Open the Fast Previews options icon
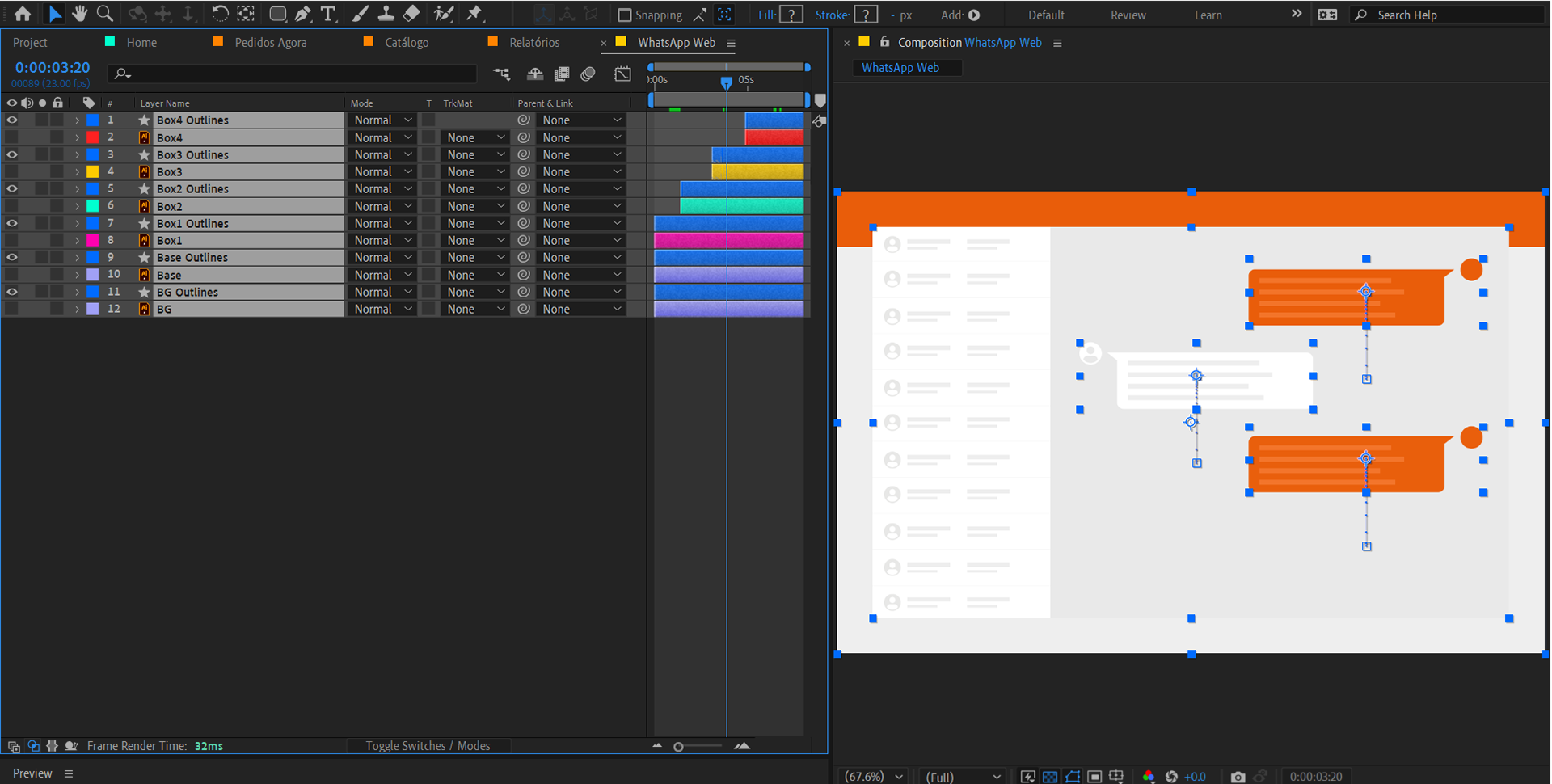1552x784 pixels. tap(1027, 776)
